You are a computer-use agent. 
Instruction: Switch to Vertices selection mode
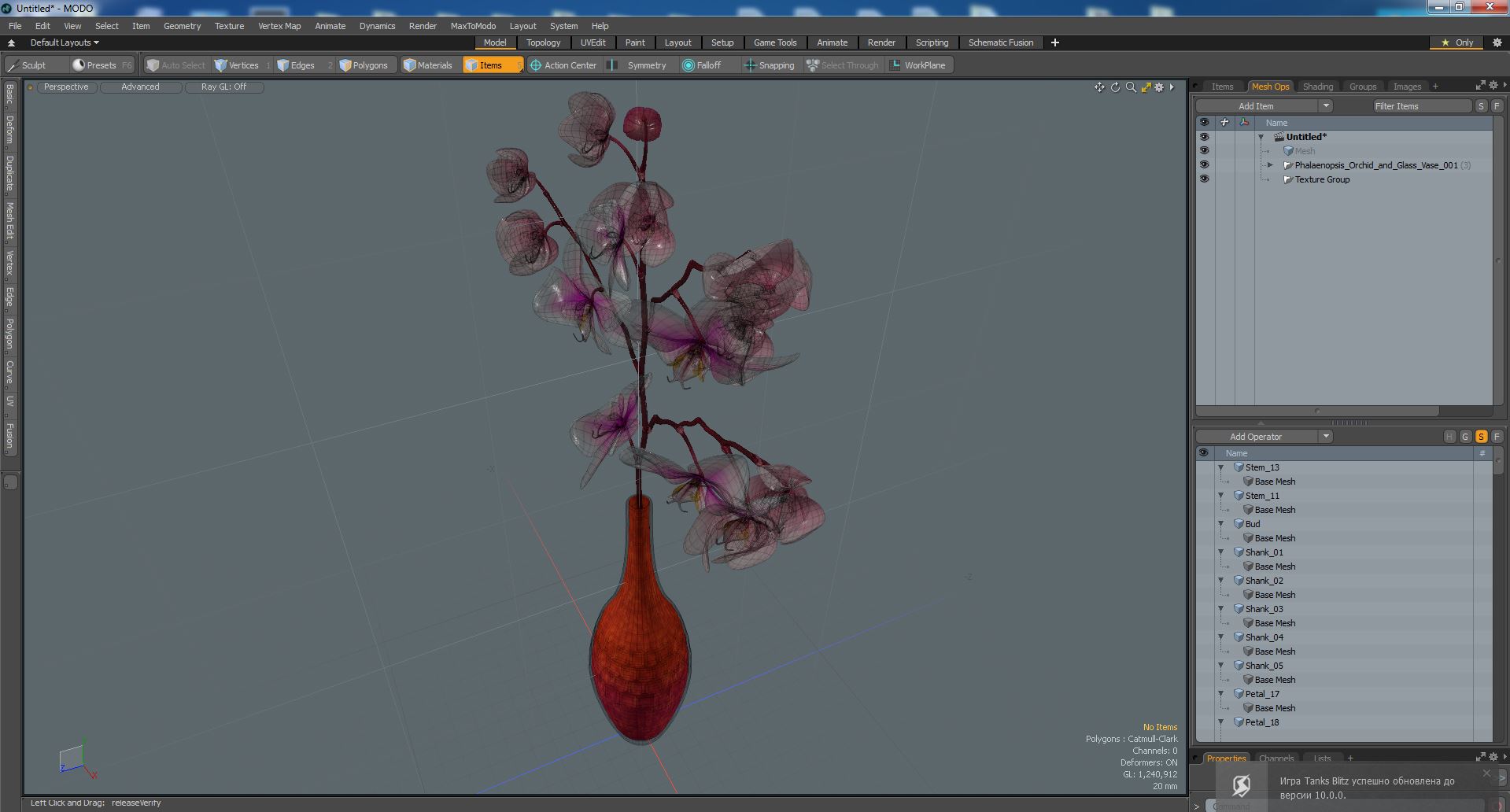(242, 65)
